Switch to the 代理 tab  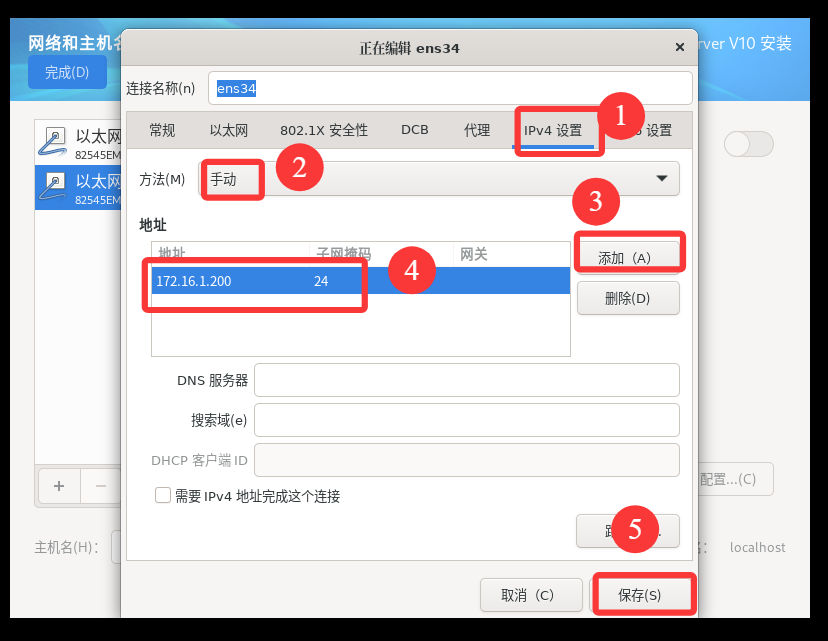(477, 130)
